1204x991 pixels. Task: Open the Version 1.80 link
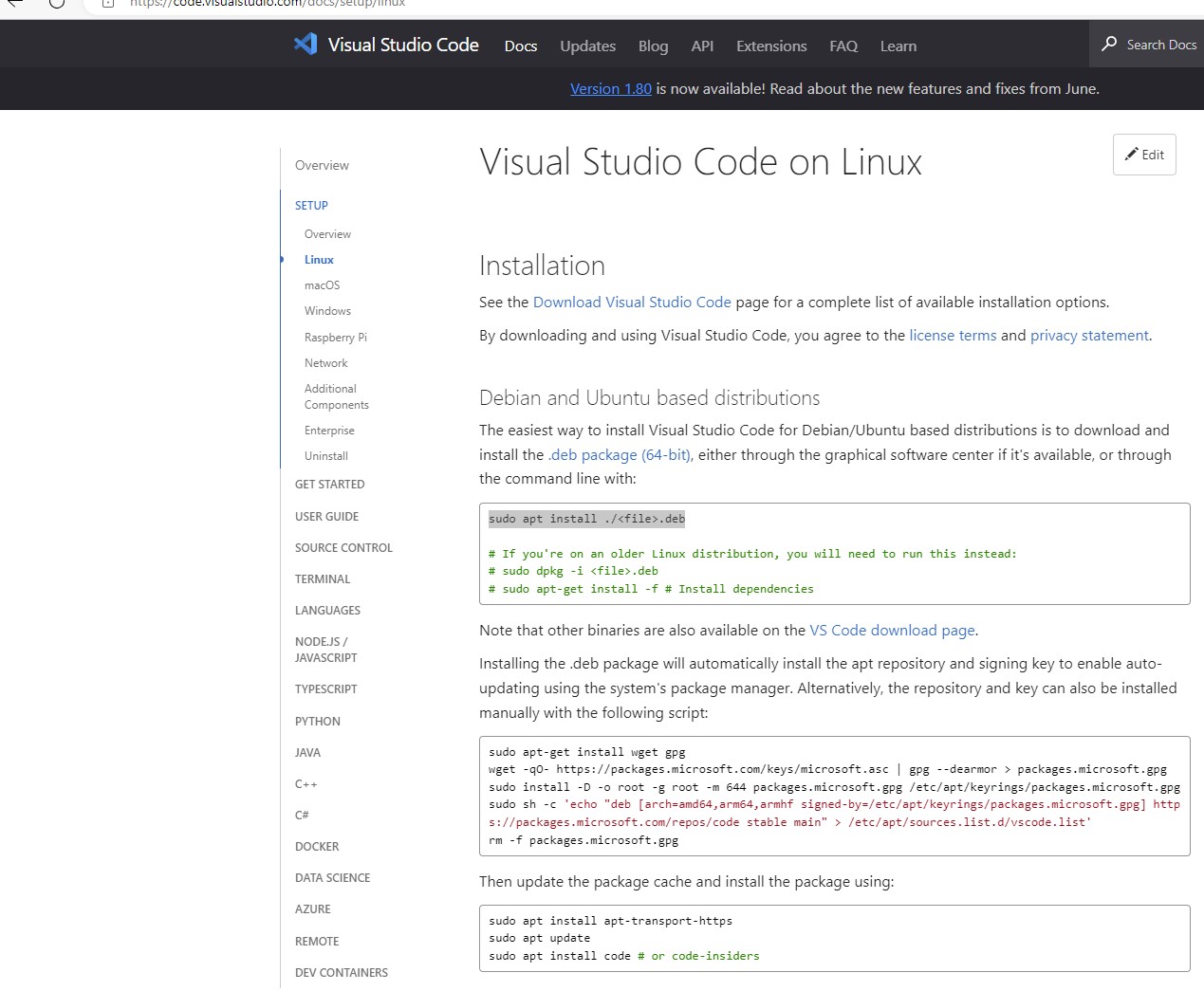pos(611,88)
